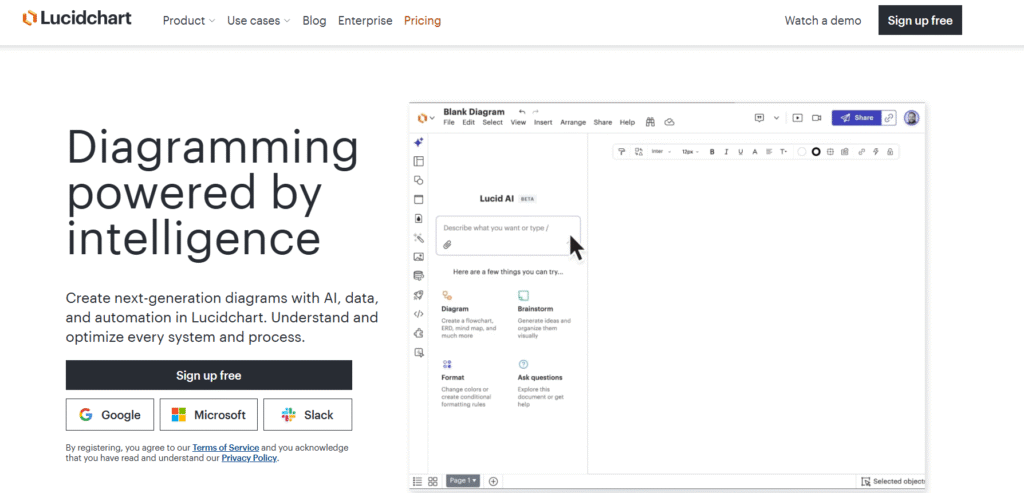1024x493 pixels.
Task: Toggle the lock icon in formatting toolbar
Action: (x=889, y=152)
